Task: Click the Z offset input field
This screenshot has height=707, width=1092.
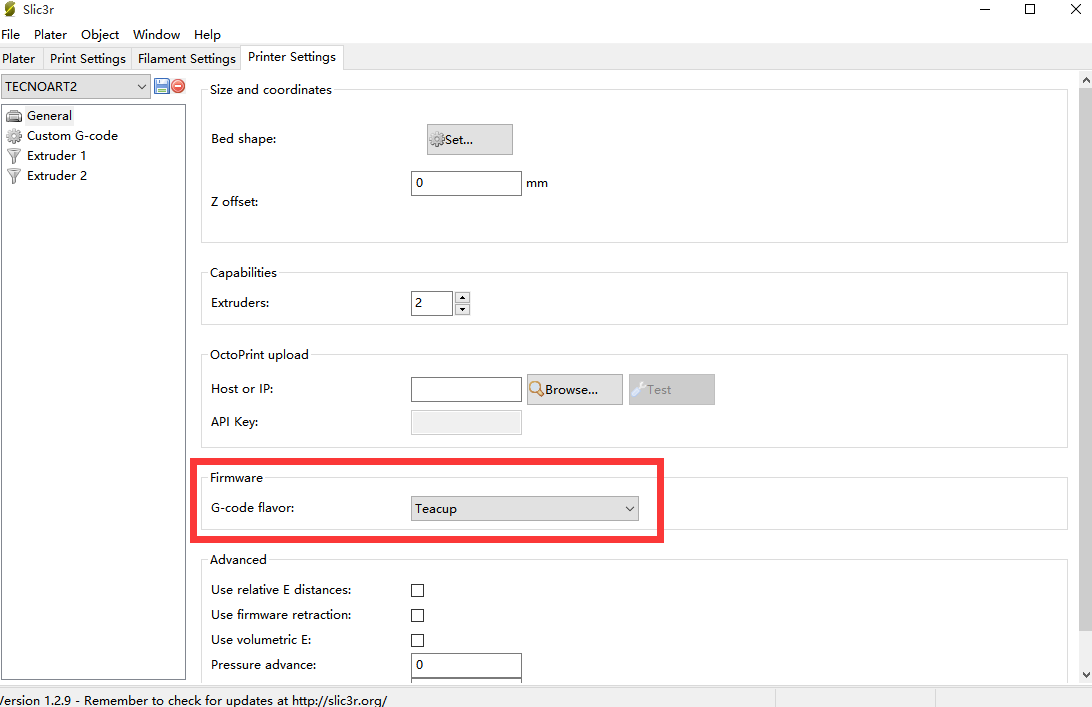Action: pyautogui.click(x=466, y=184)
